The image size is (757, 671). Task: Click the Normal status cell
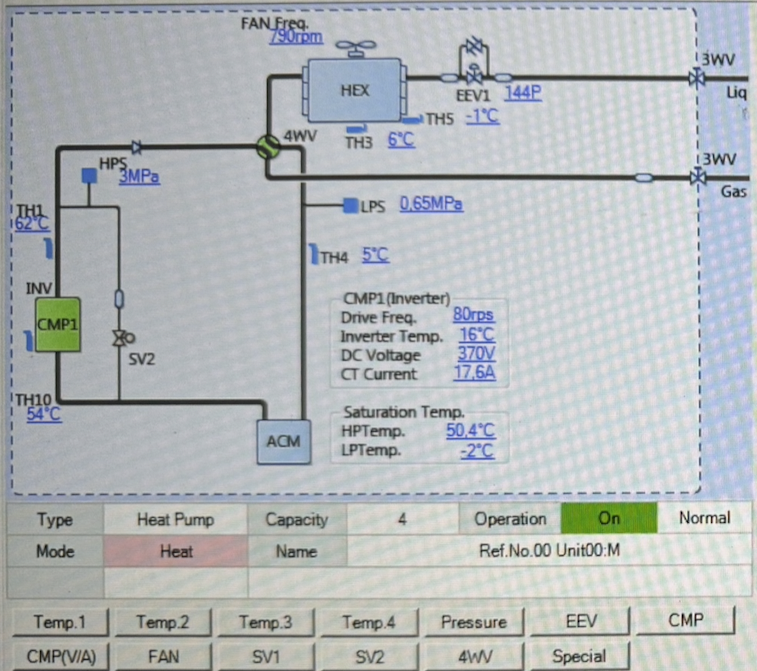pos(704,518)
